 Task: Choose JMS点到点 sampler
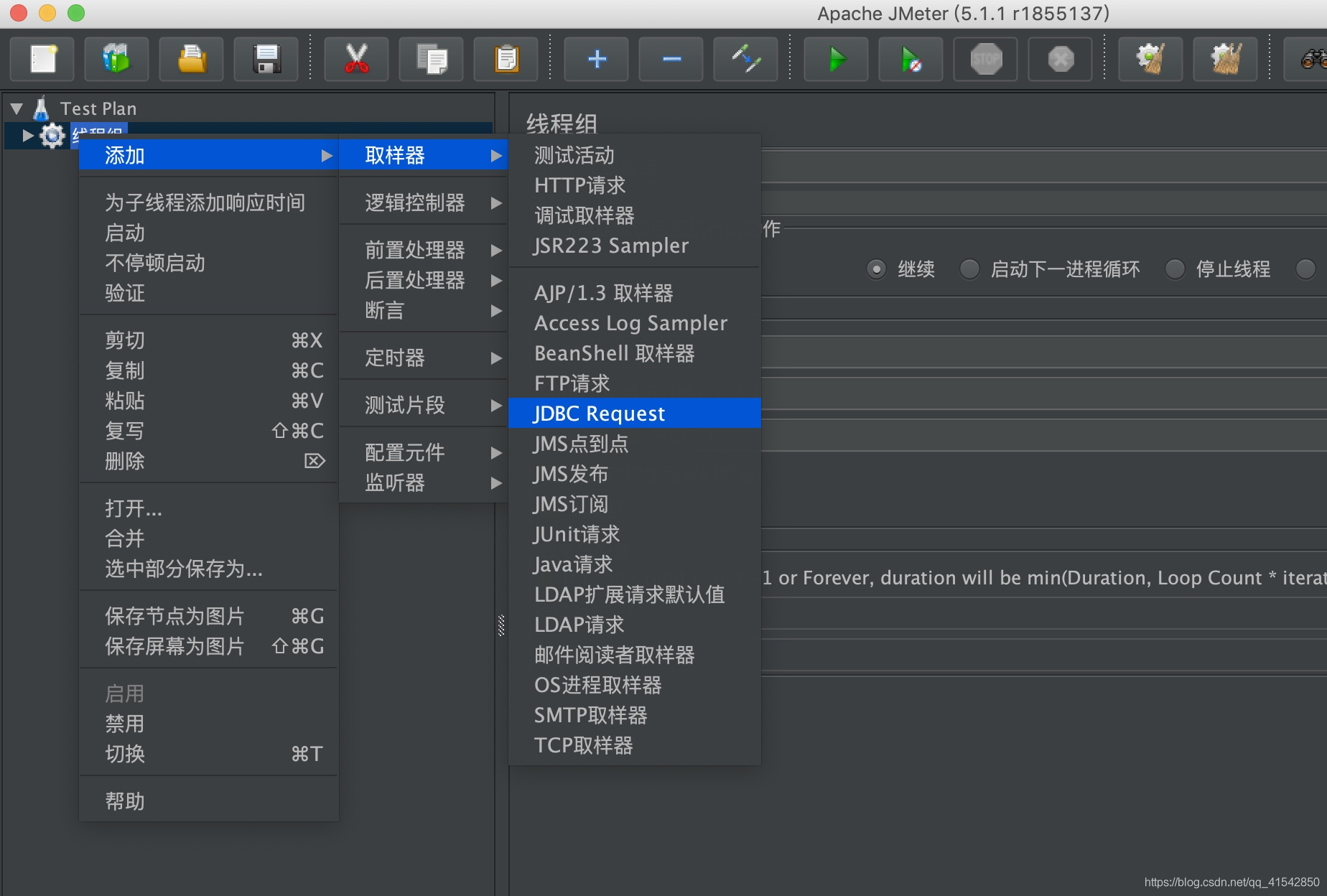635,444
